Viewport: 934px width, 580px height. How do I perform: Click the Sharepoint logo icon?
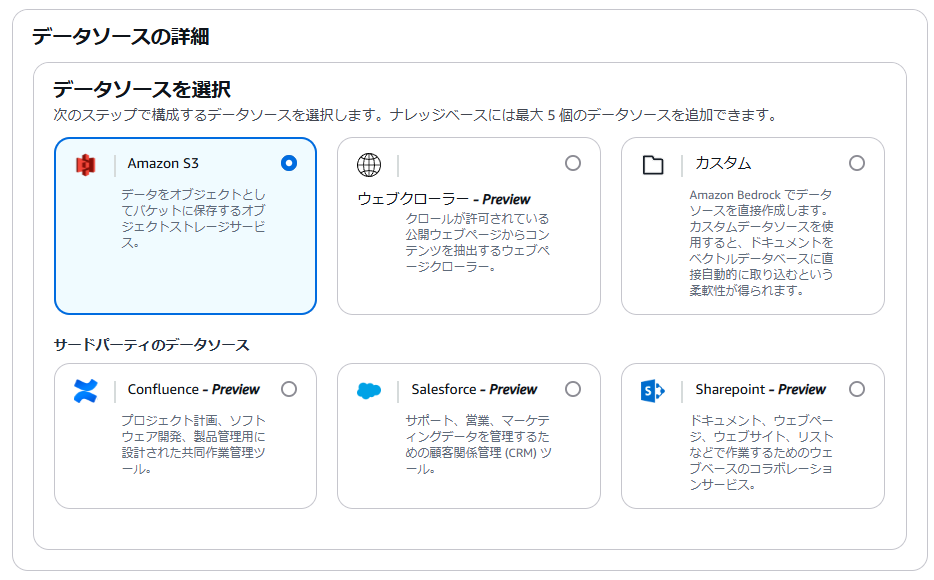click(653, 391)
